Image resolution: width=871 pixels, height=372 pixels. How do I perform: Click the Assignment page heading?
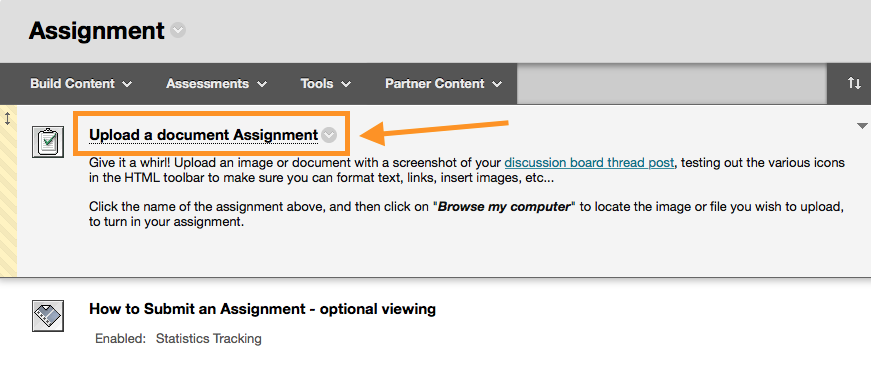(x=97, y=31)
